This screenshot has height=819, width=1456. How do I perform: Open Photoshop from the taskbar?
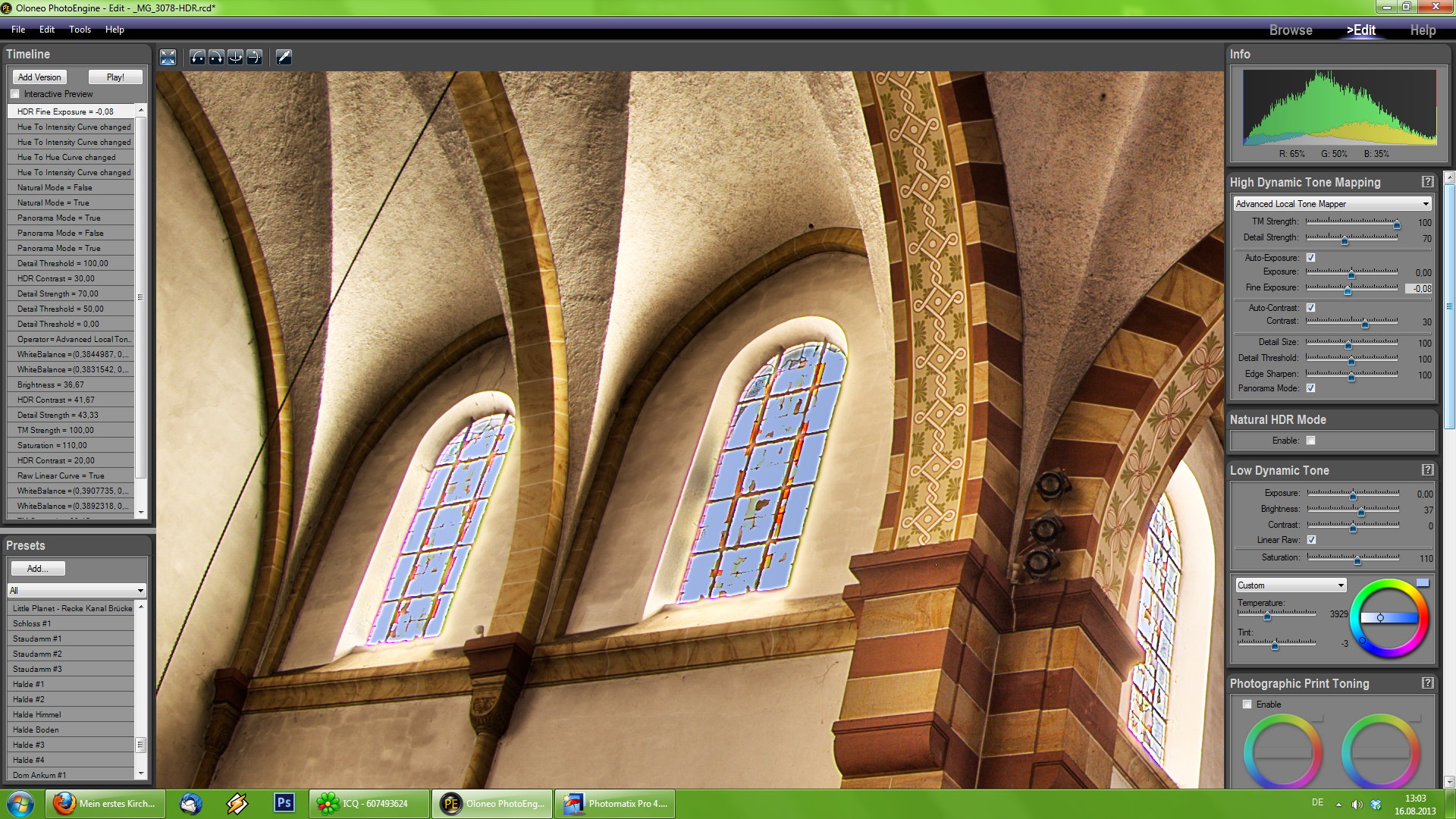(284, 802)
